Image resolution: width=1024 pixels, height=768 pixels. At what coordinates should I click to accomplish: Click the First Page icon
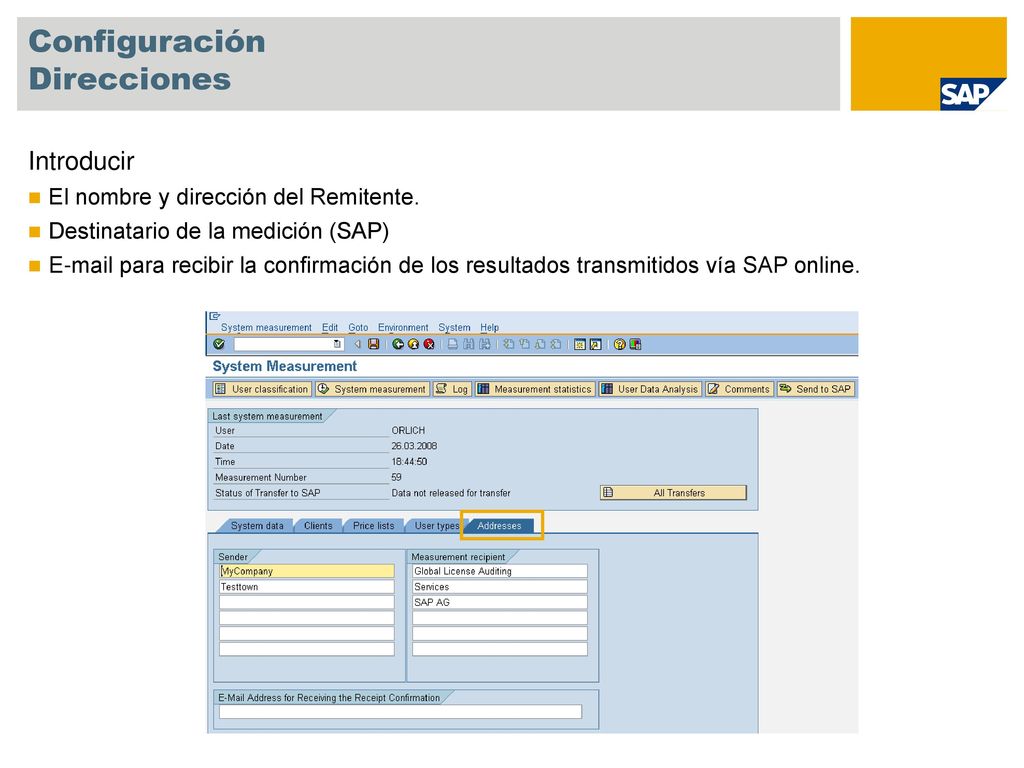click(x=508, y=344)
